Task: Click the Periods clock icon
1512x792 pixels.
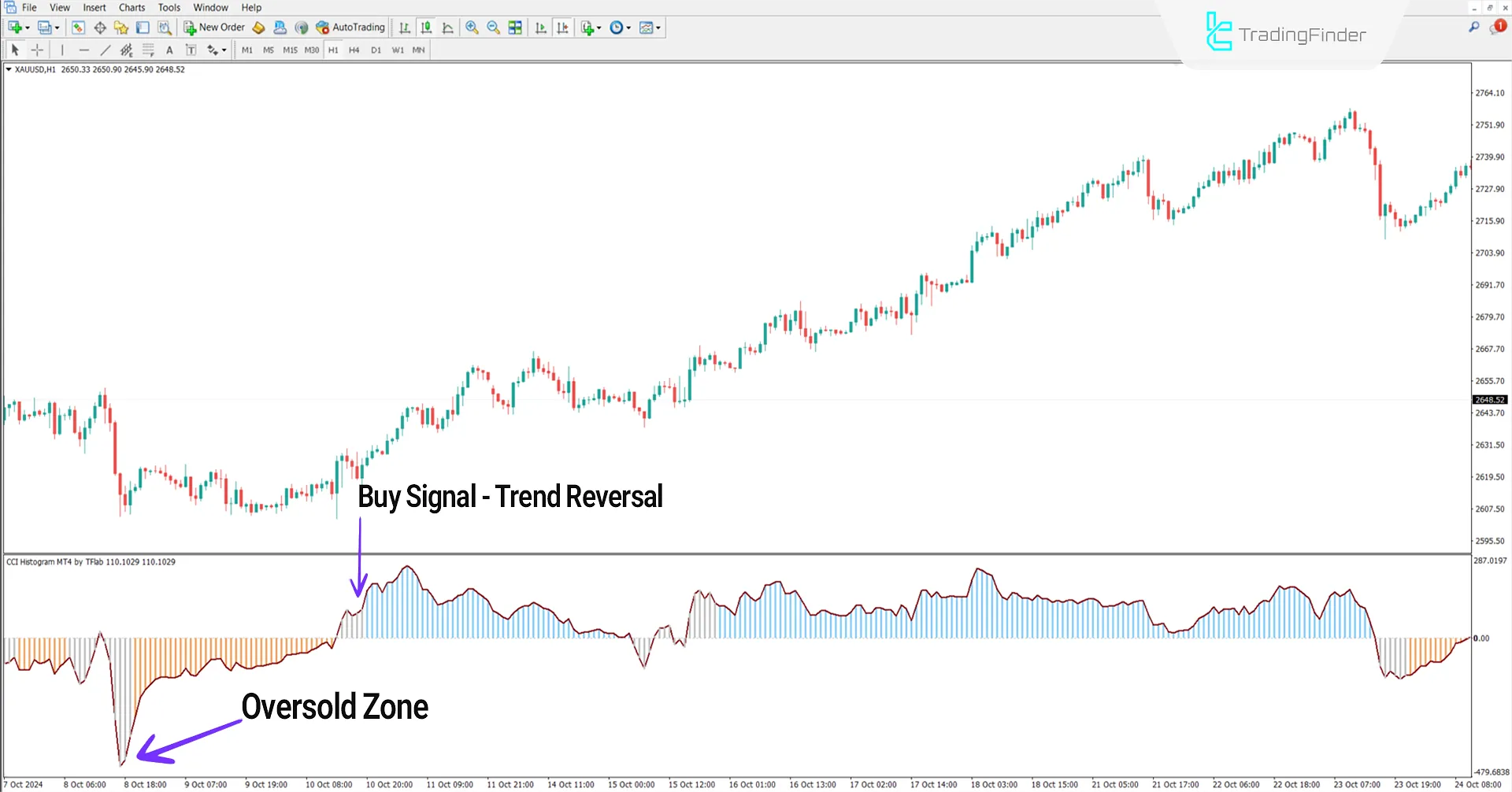Action: 617,28
